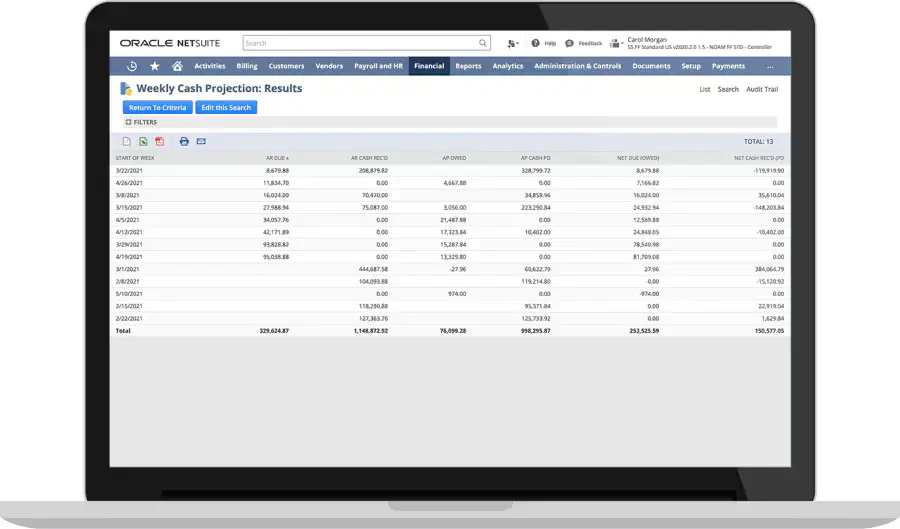Open the Feedback speech bubble
Viewport: 900px width, 529px height.
point(569,43)
